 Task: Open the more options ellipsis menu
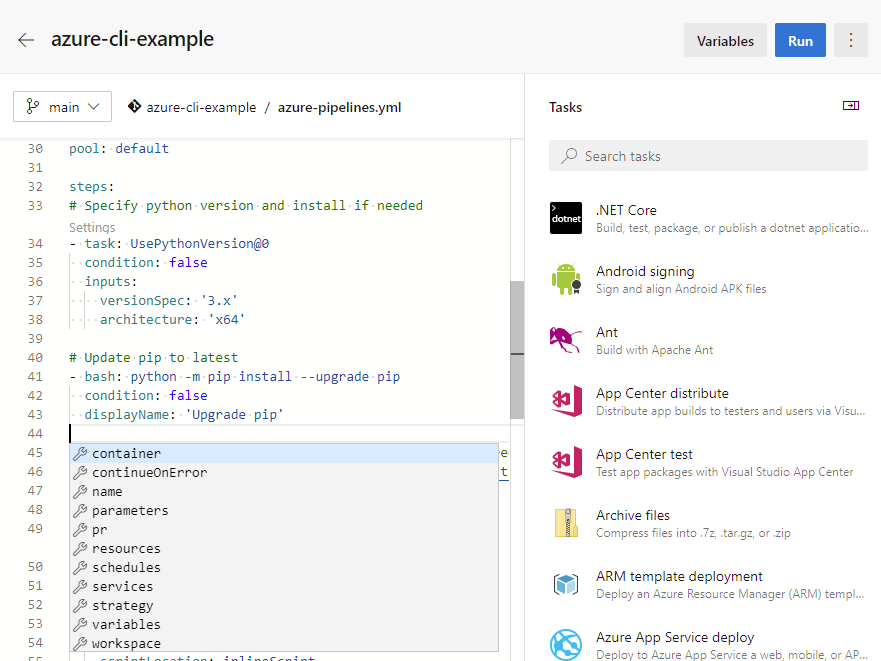[851, 41]
